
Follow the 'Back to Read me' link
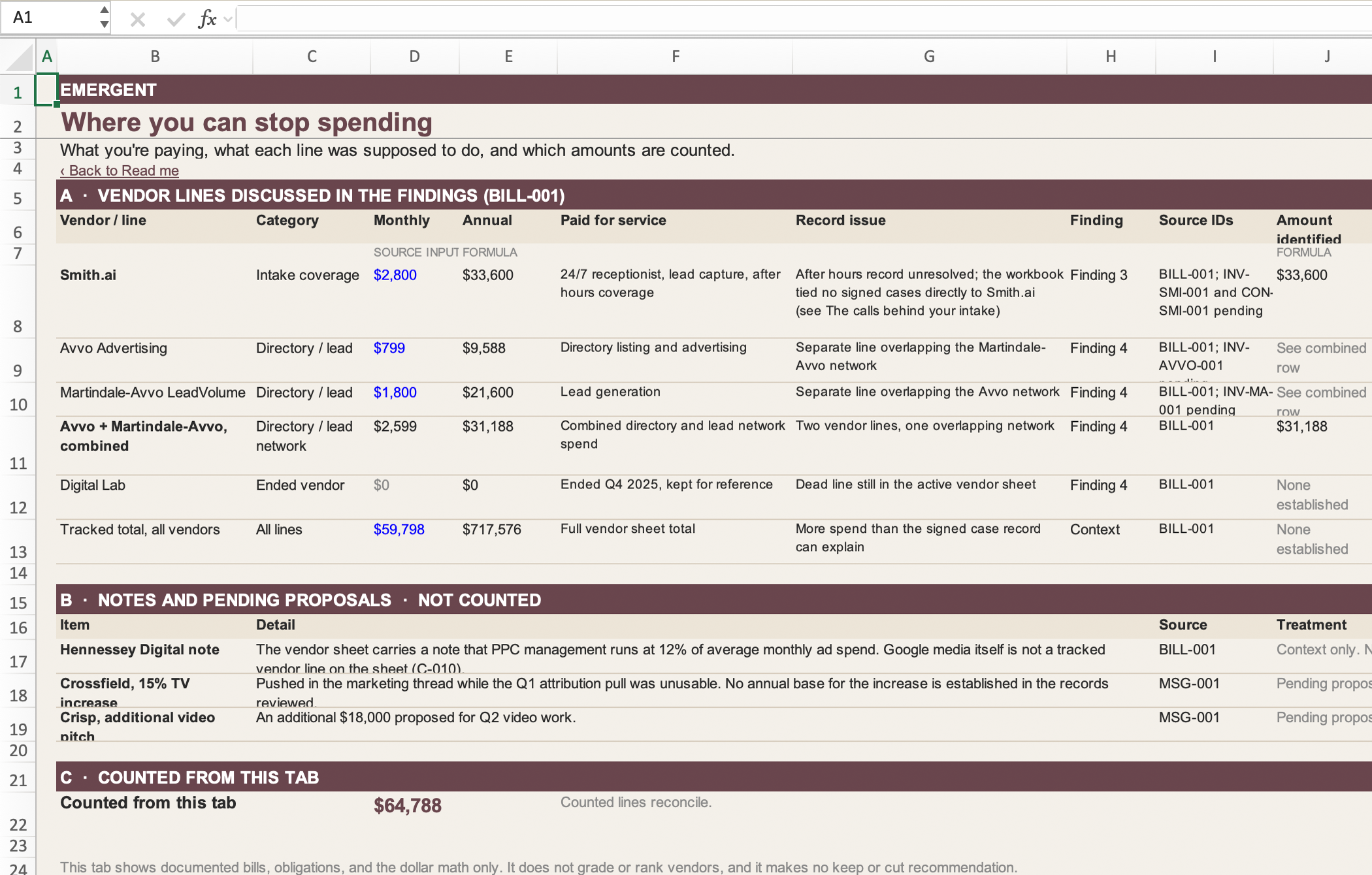(x=120, y=170)
